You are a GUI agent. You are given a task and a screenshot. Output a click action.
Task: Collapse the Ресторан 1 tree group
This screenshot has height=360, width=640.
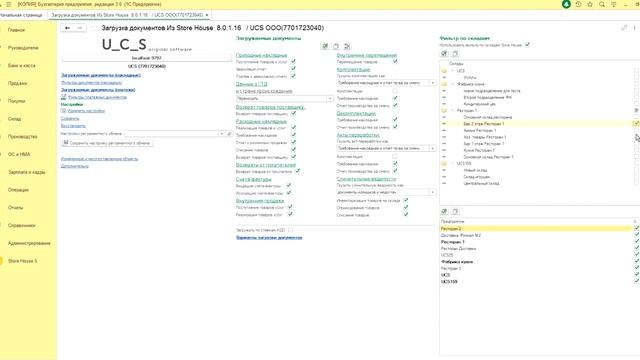(x=453, y=111)
